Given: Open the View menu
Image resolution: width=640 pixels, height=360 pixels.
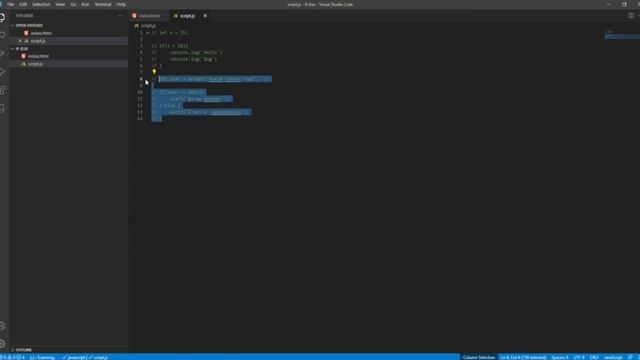Looking at the screenshot, I should (60, 4).
